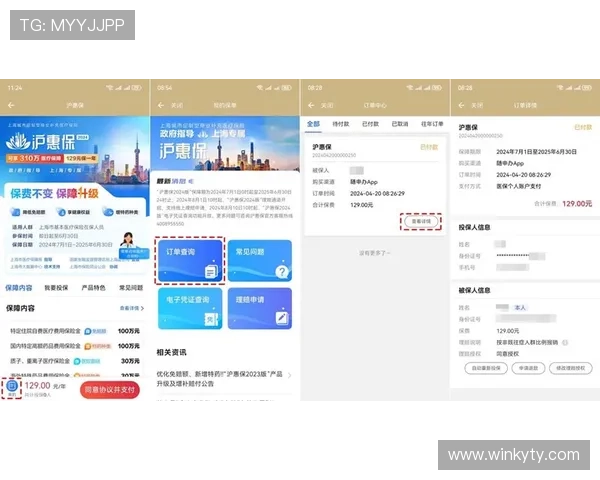
Task: Tap the 保费不变 保障升级 headline
Action: click(x=54, y=193)
